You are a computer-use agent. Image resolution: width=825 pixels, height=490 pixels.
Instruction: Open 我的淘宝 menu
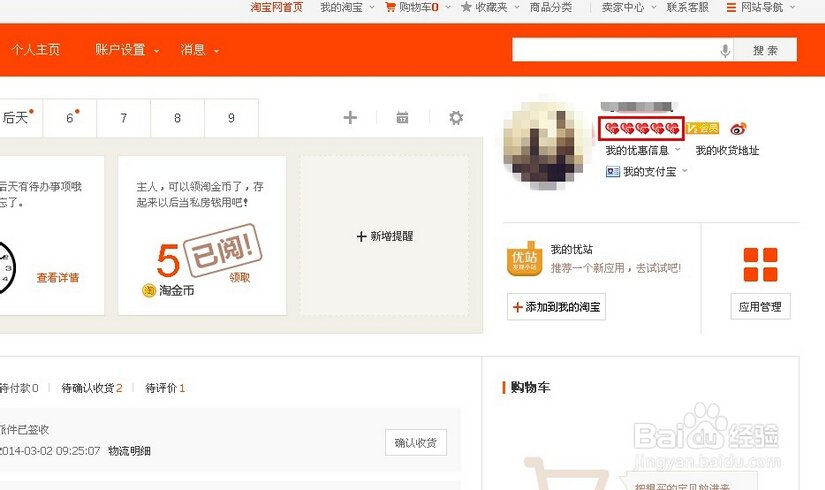pos(341,7)
